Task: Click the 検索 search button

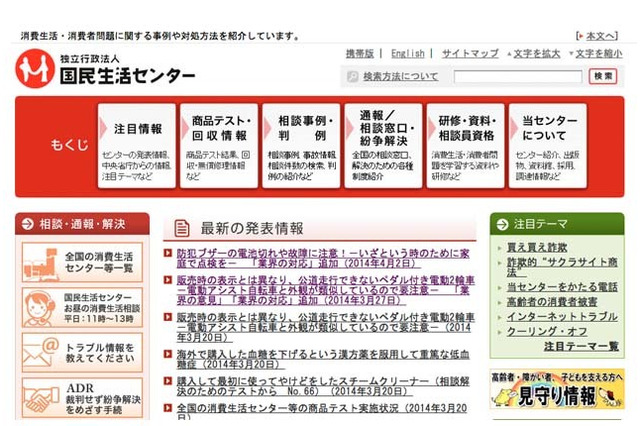Action: coord(603,76)
